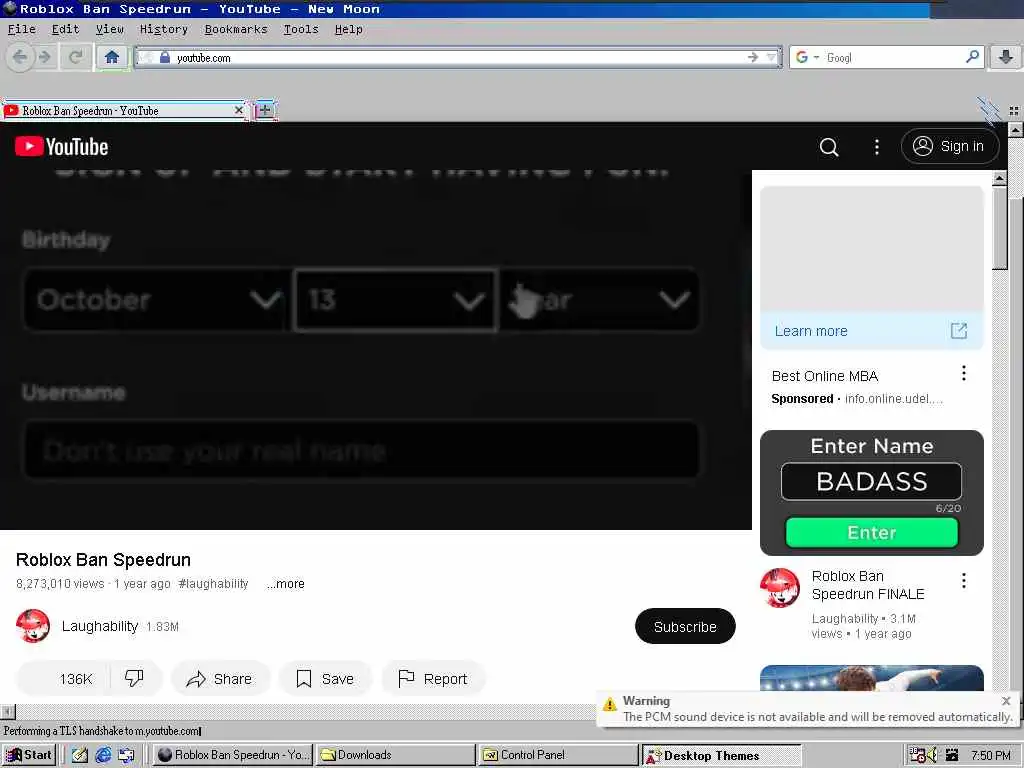This screenshot has width=1024, height=768.
Task: Click the 7:50 PM clock
Action: tap(990, 756)
